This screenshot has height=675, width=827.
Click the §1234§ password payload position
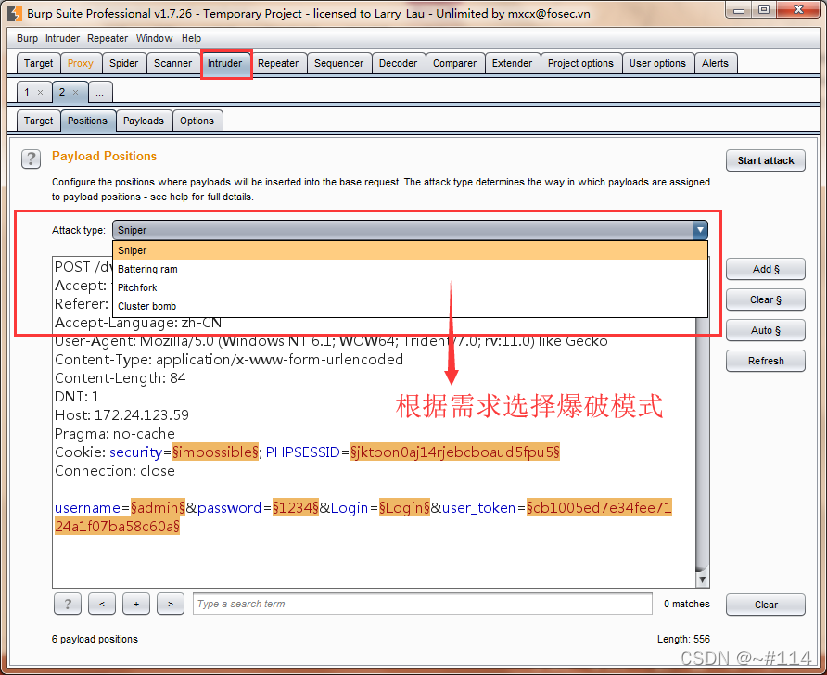point(296,508)
